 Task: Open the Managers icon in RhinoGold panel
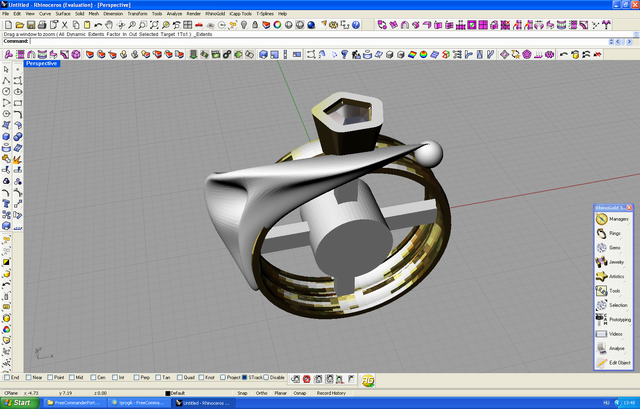click(601, 218)
